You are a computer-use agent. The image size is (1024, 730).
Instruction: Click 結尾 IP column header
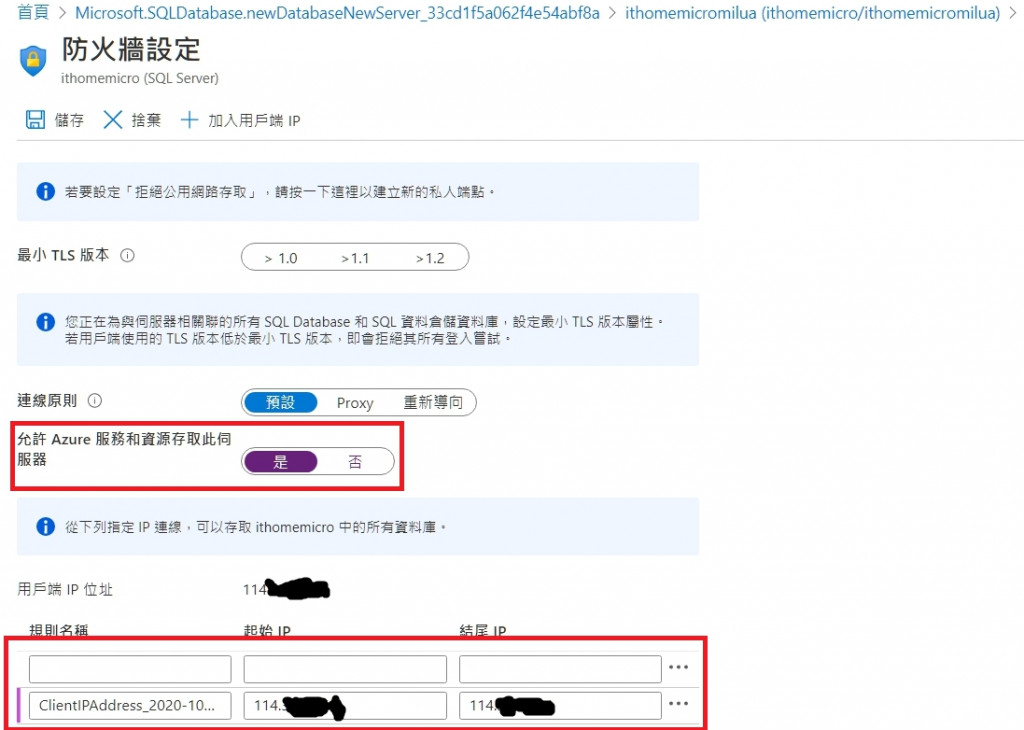(x=483, y=630)
